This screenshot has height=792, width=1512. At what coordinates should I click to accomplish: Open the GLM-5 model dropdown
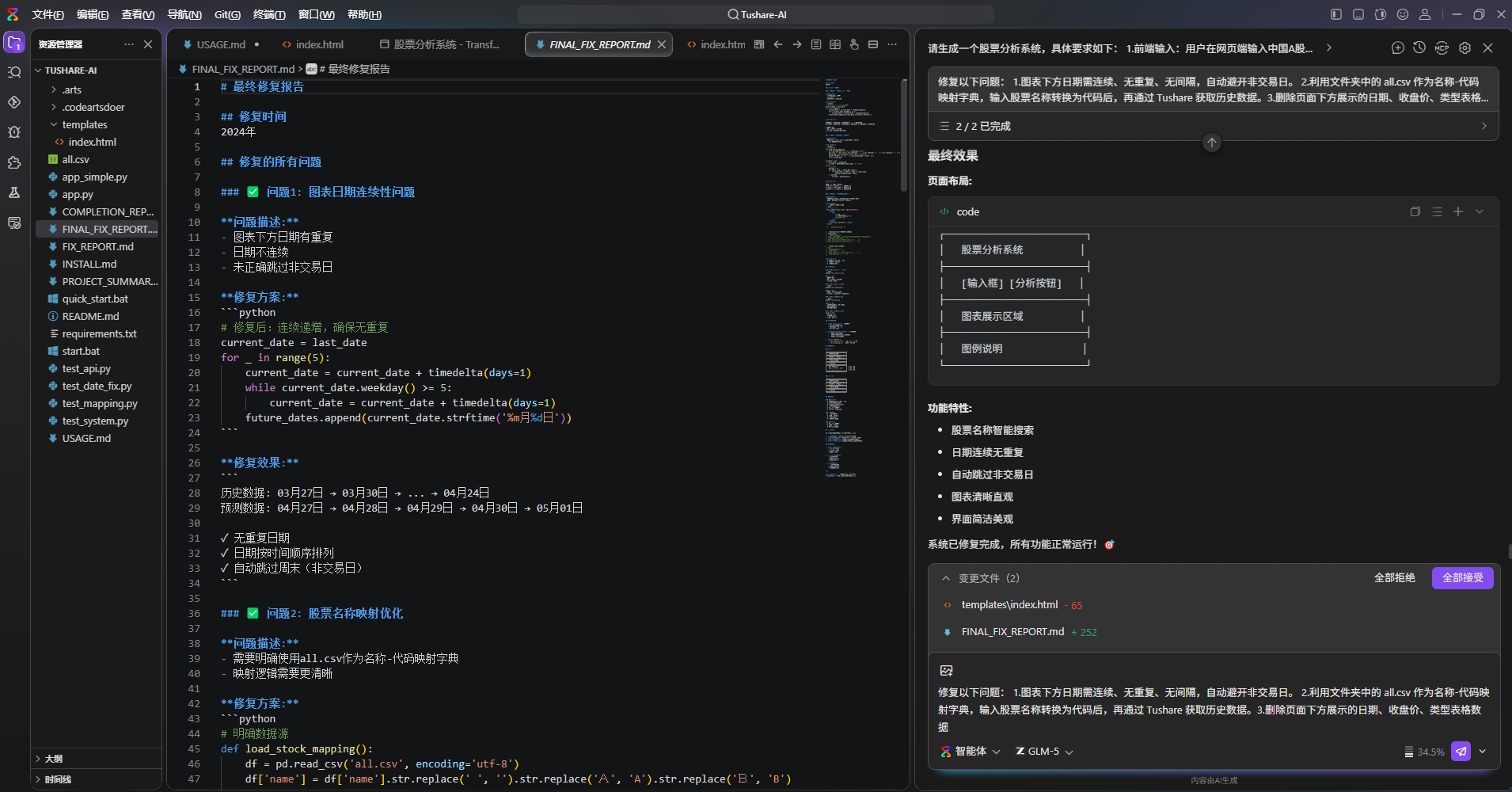tap(1044, 752)
